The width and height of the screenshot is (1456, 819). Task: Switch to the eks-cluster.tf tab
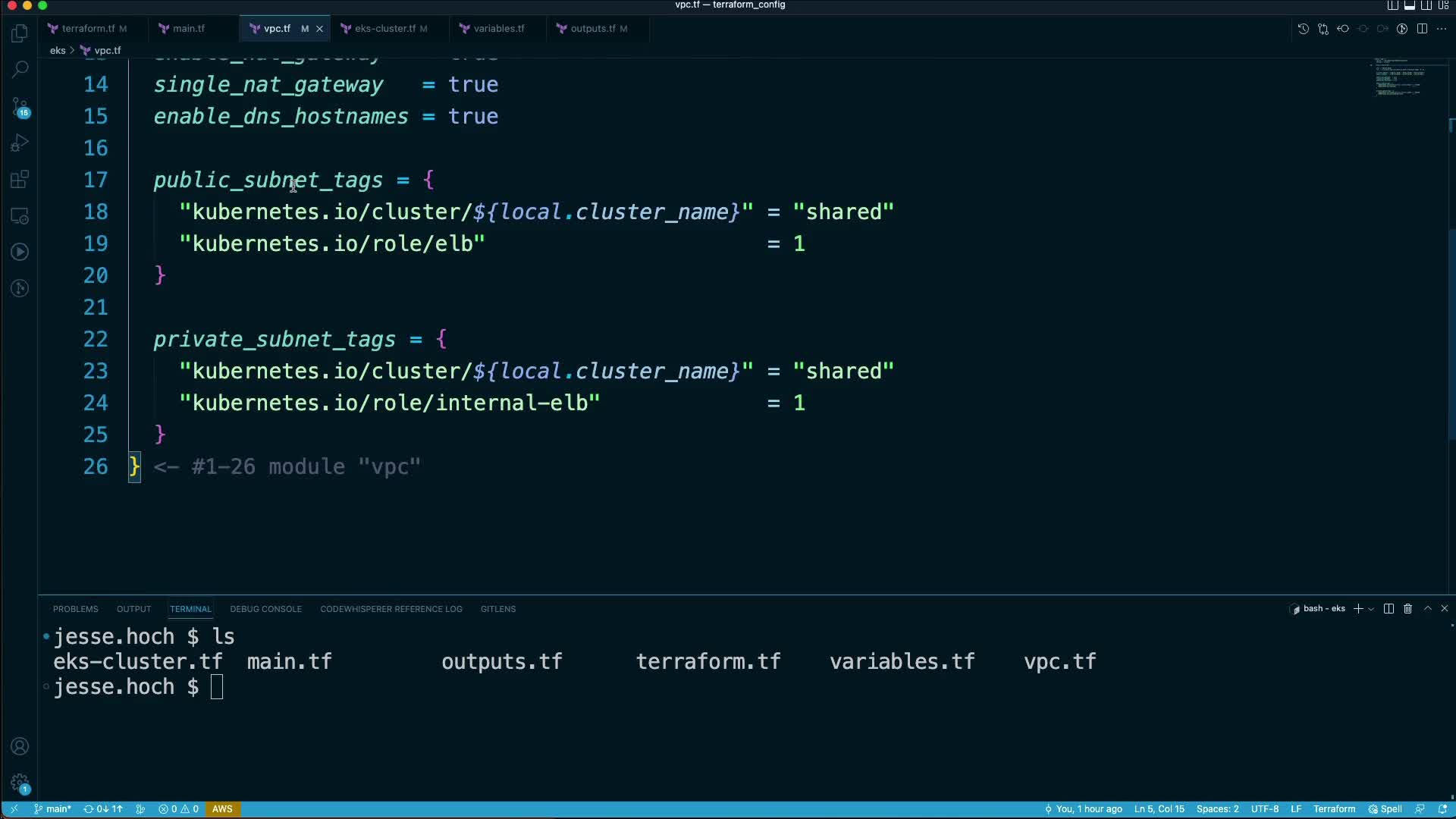click(384, 29)
